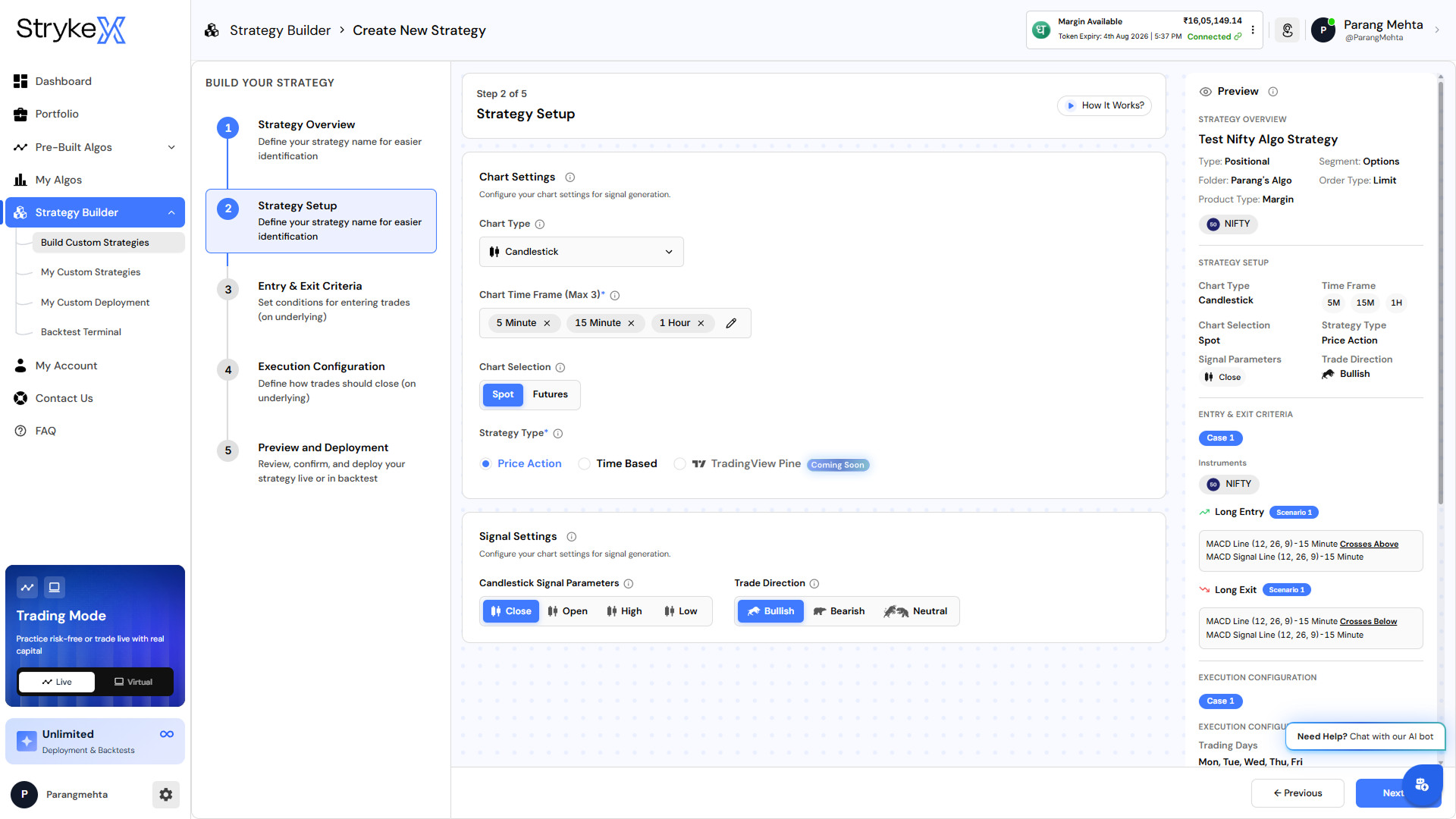The image size is (1456, 819).
Task: Click the Signal Settings info icon
Action: click(x=572, y=537)
